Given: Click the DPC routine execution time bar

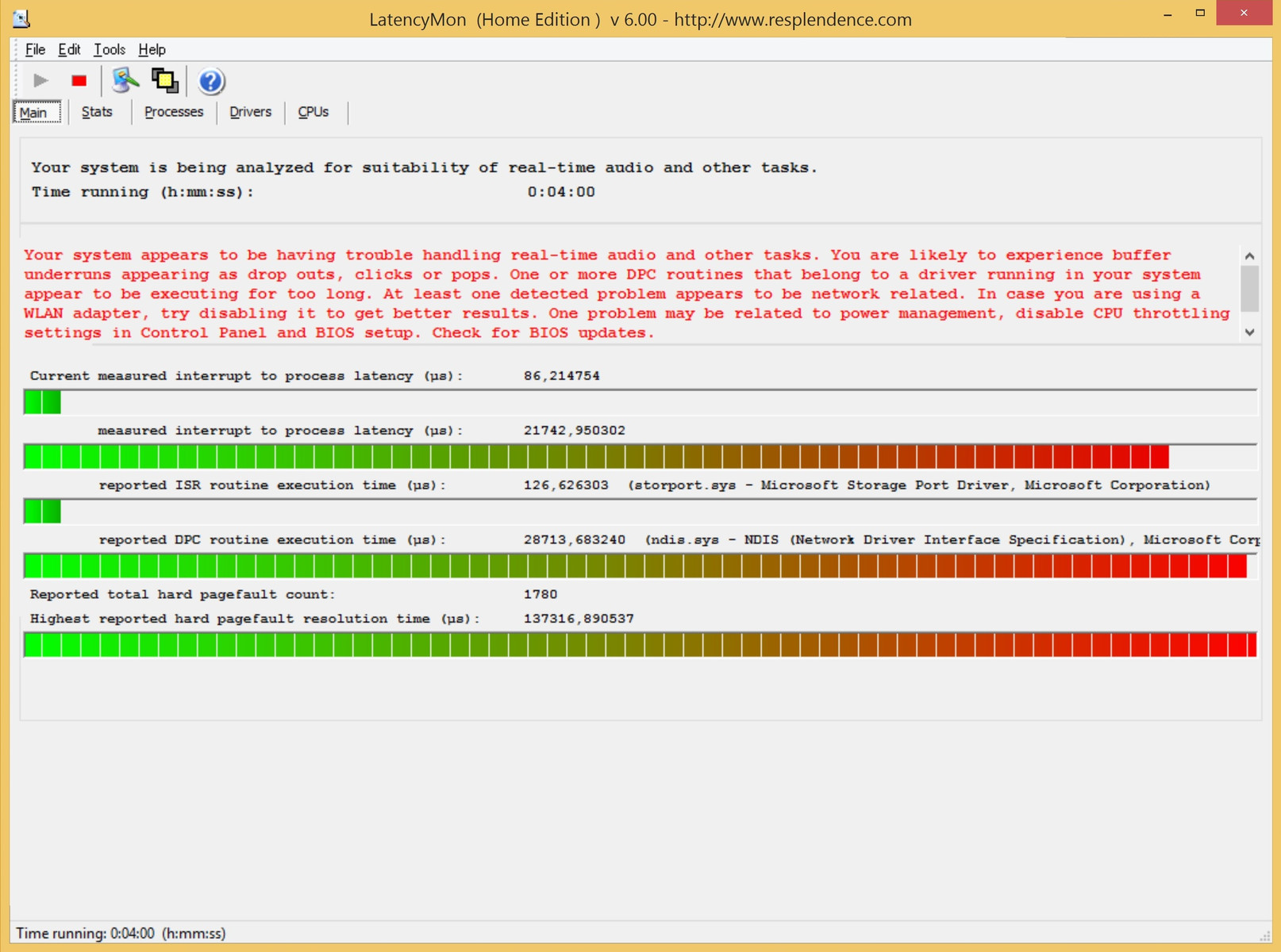Looking at the screenshot, I should click(640, 566).
